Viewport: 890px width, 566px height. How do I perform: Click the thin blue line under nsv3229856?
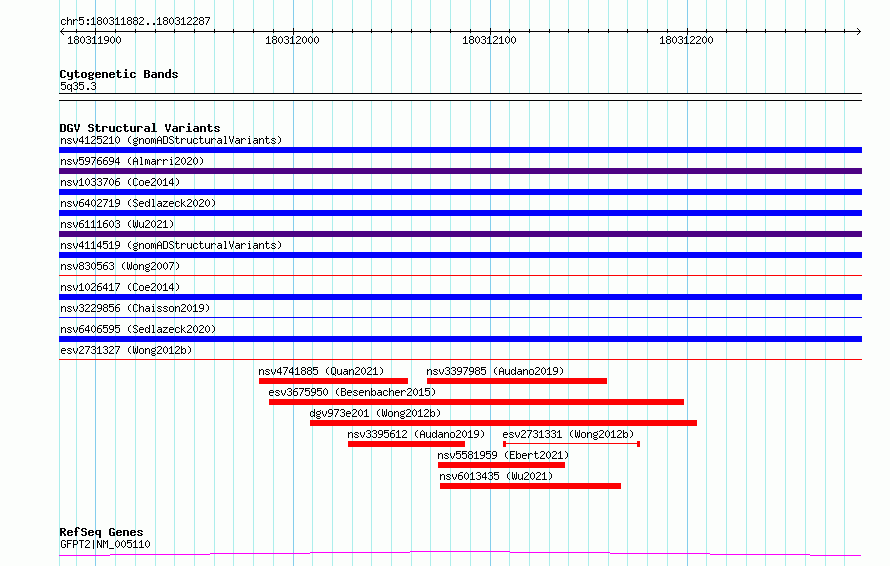pos(460,318)
